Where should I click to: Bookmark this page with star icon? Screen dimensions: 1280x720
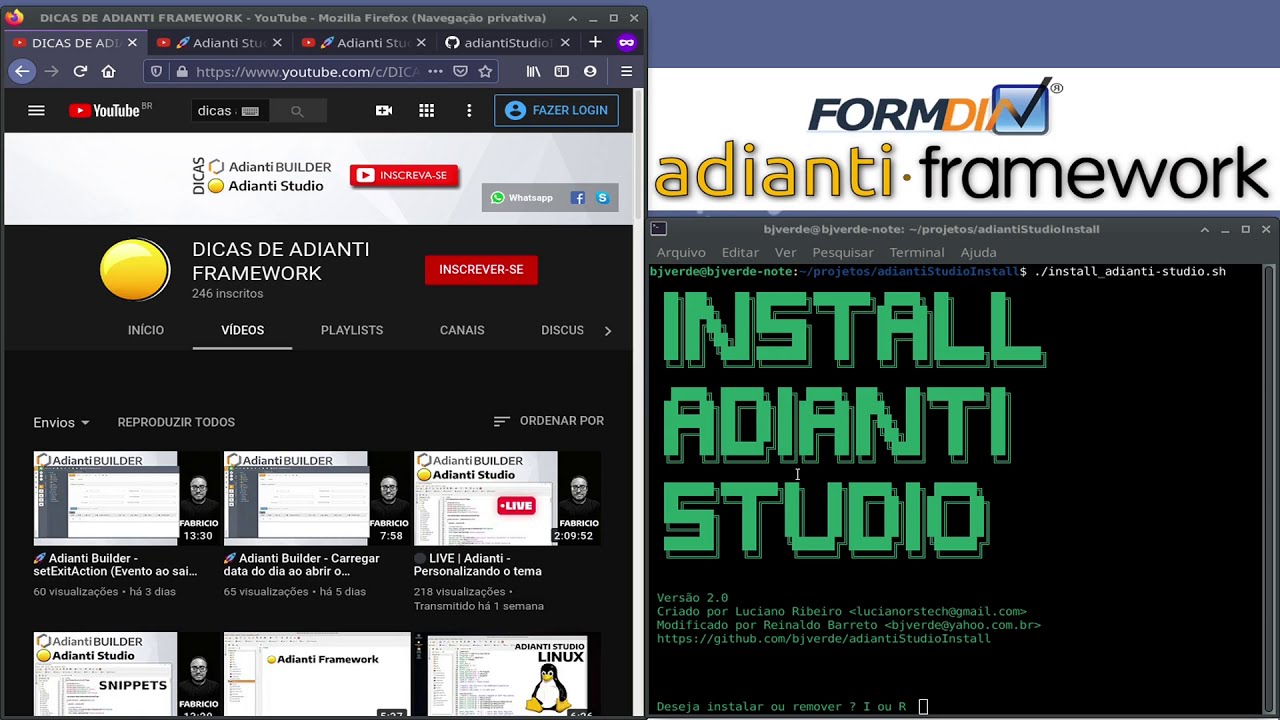tap(485, 71)
